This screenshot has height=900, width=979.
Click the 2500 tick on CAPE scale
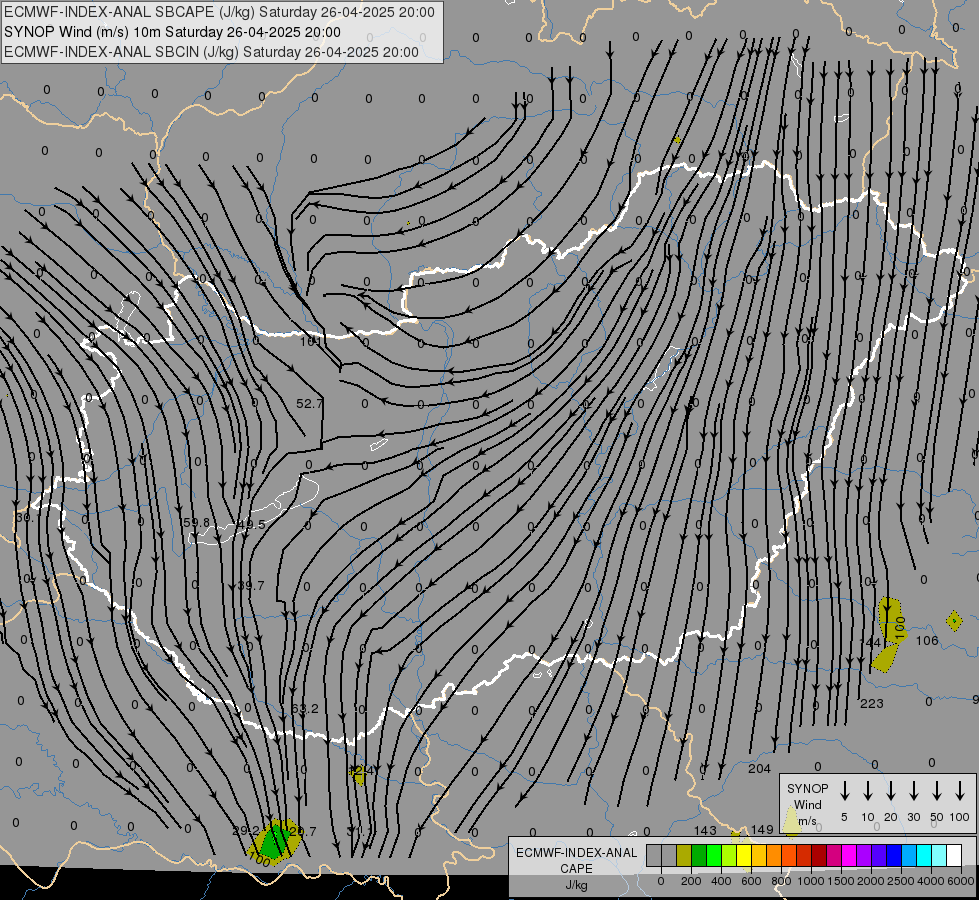click(x=901, y=881)
